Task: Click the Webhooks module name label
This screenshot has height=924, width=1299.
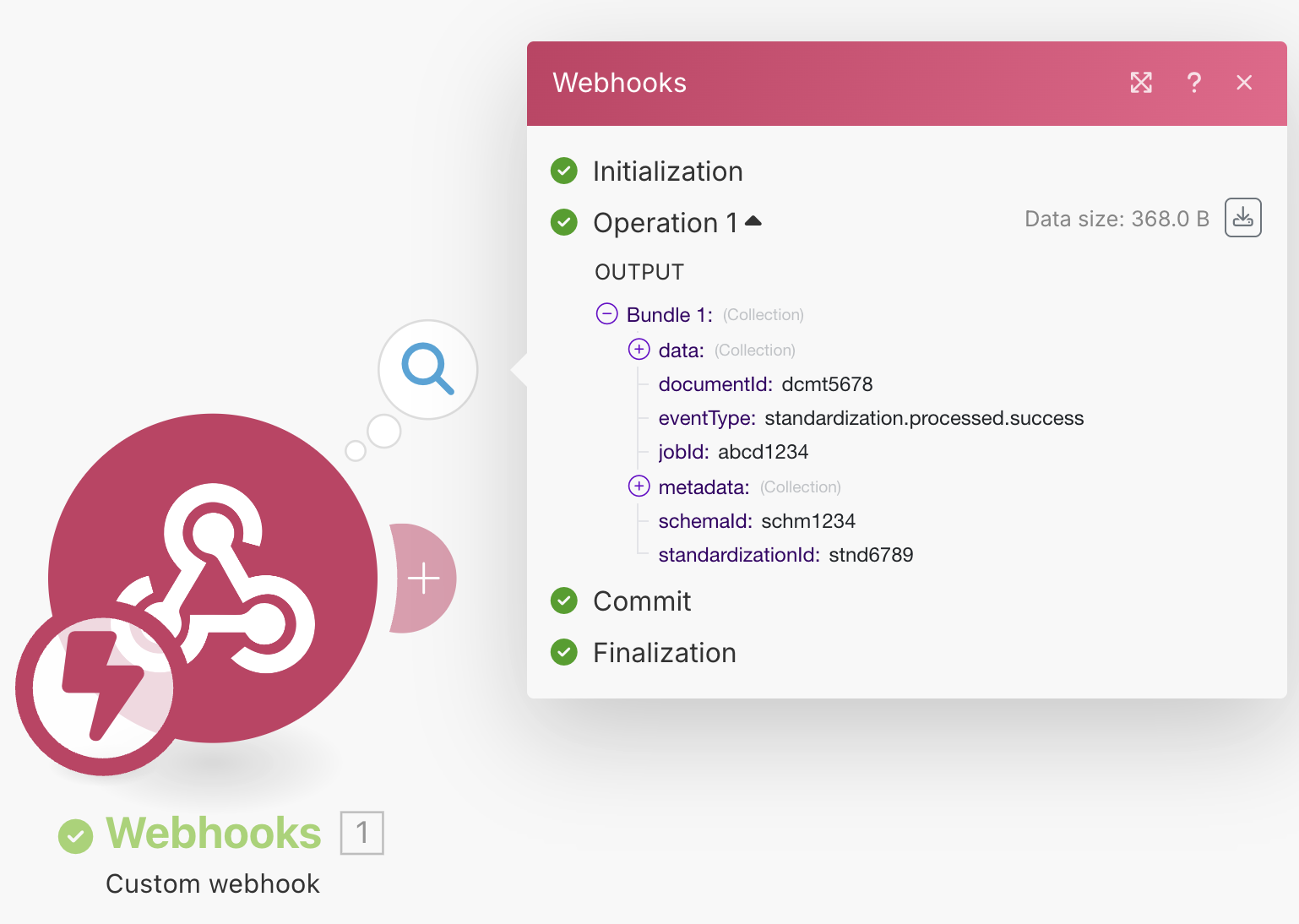Action: [x=214, y=834]
